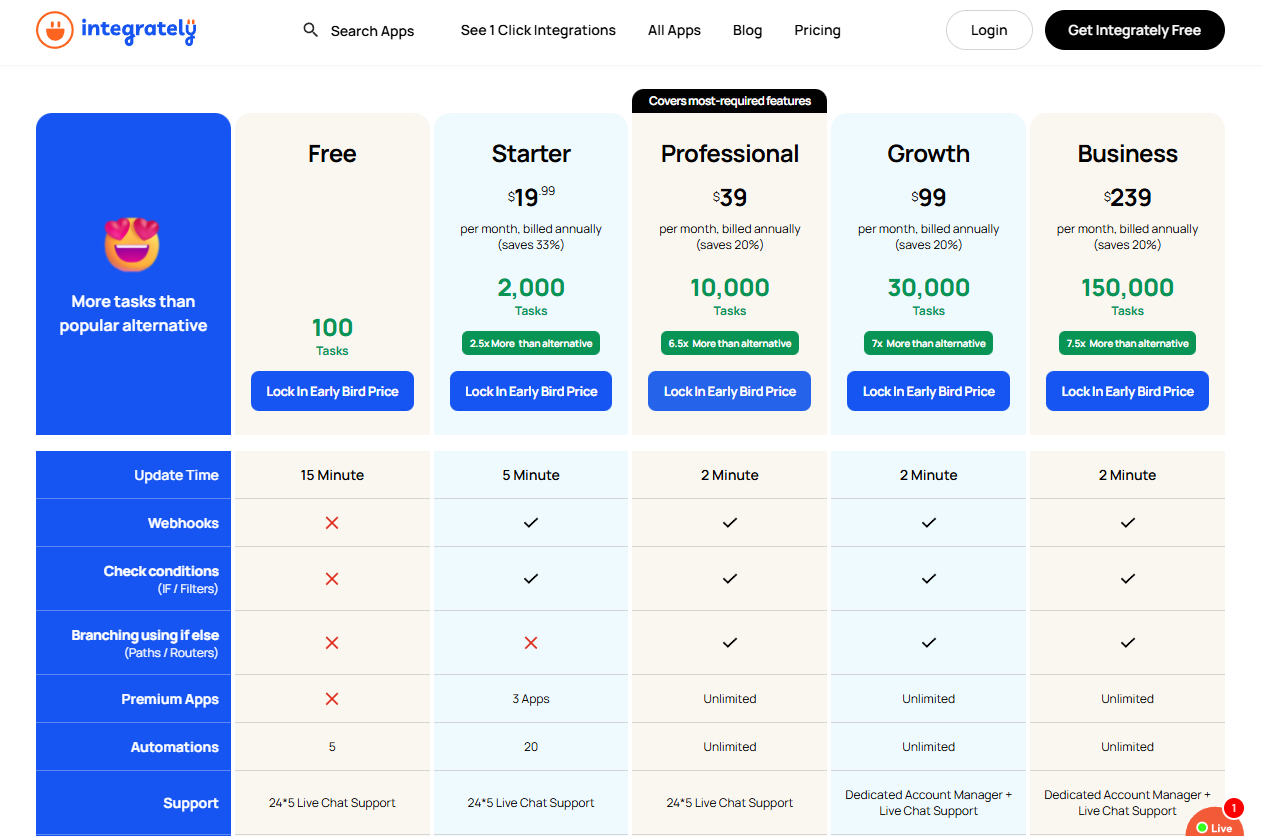Click Professional's 6.5x More than alternative badge
The height and width of the screenshot is (836, 1262).
pyautogui.click(x=730, y=343)
